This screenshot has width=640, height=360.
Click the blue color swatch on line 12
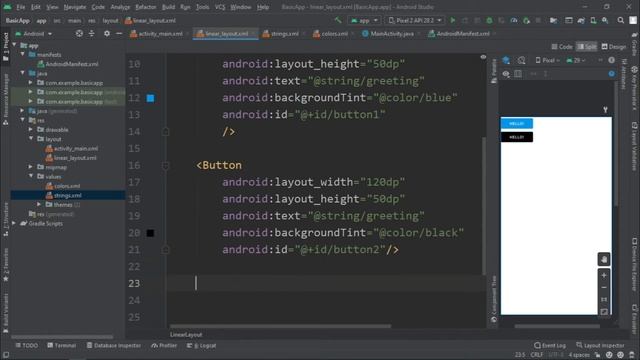[150, 98]
